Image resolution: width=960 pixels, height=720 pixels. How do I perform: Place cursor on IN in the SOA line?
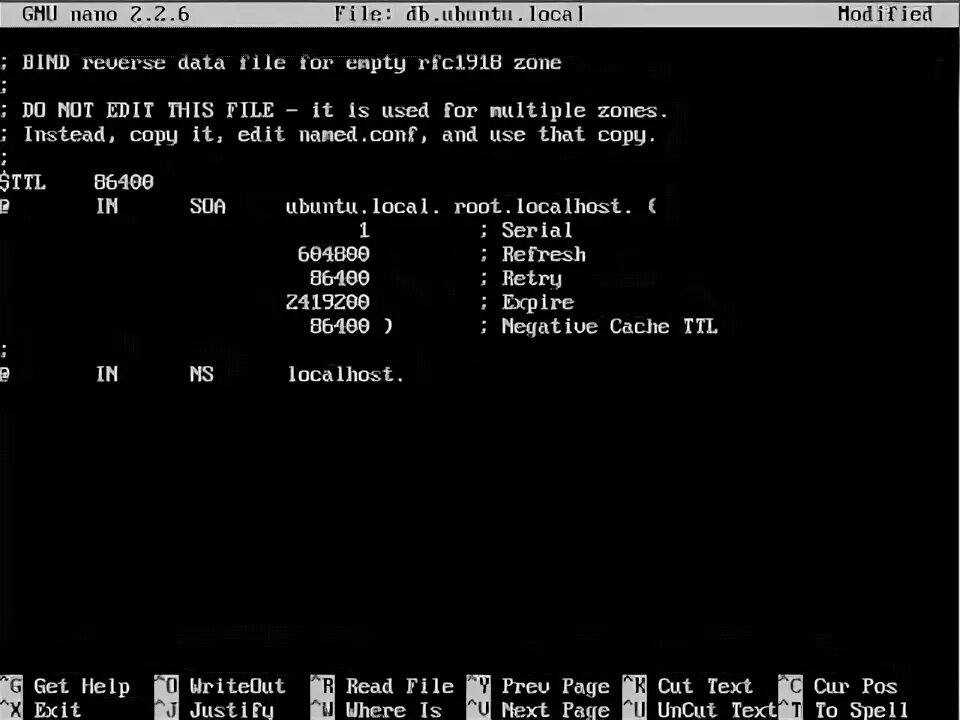click(x=107, y=206)
